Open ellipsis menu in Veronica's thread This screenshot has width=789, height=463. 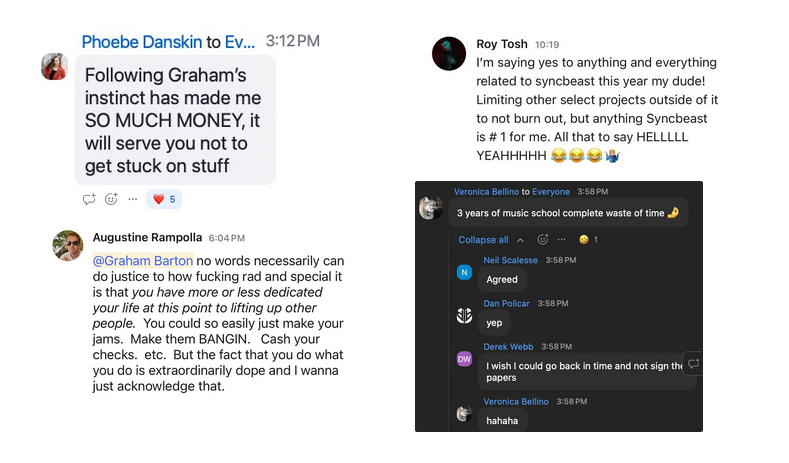point(562,240)
